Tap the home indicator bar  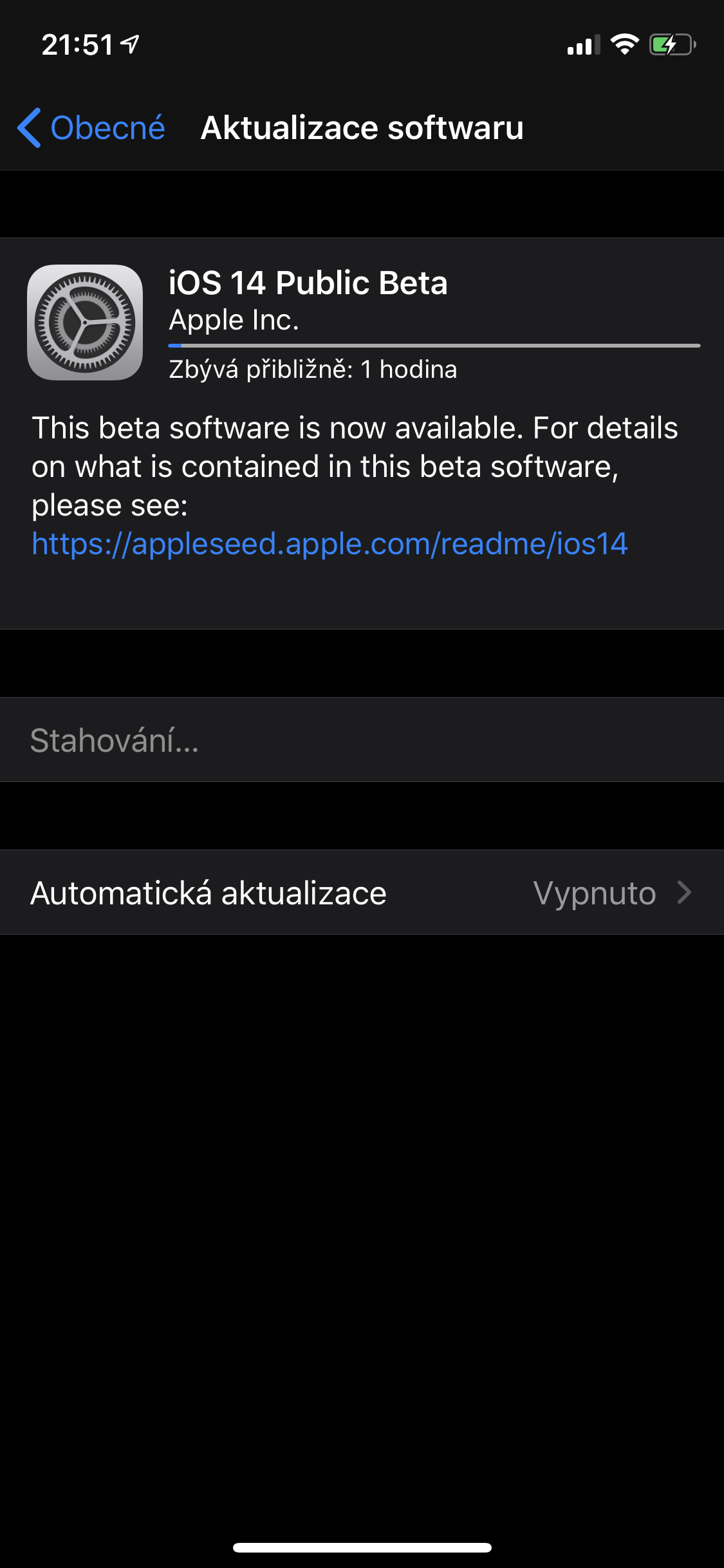click(x=362, y=1547)
